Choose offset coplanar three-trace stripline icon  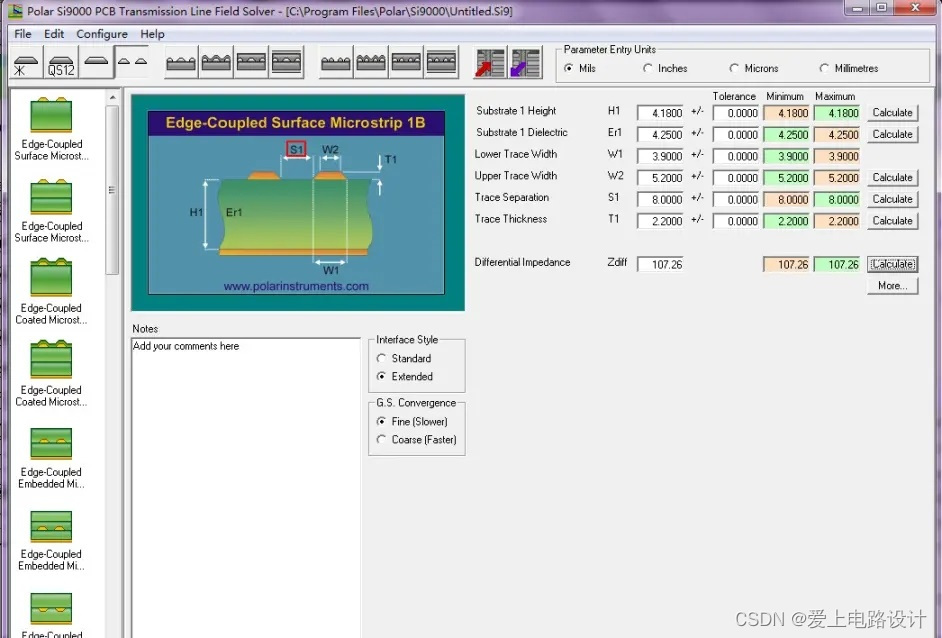point(287,62)
